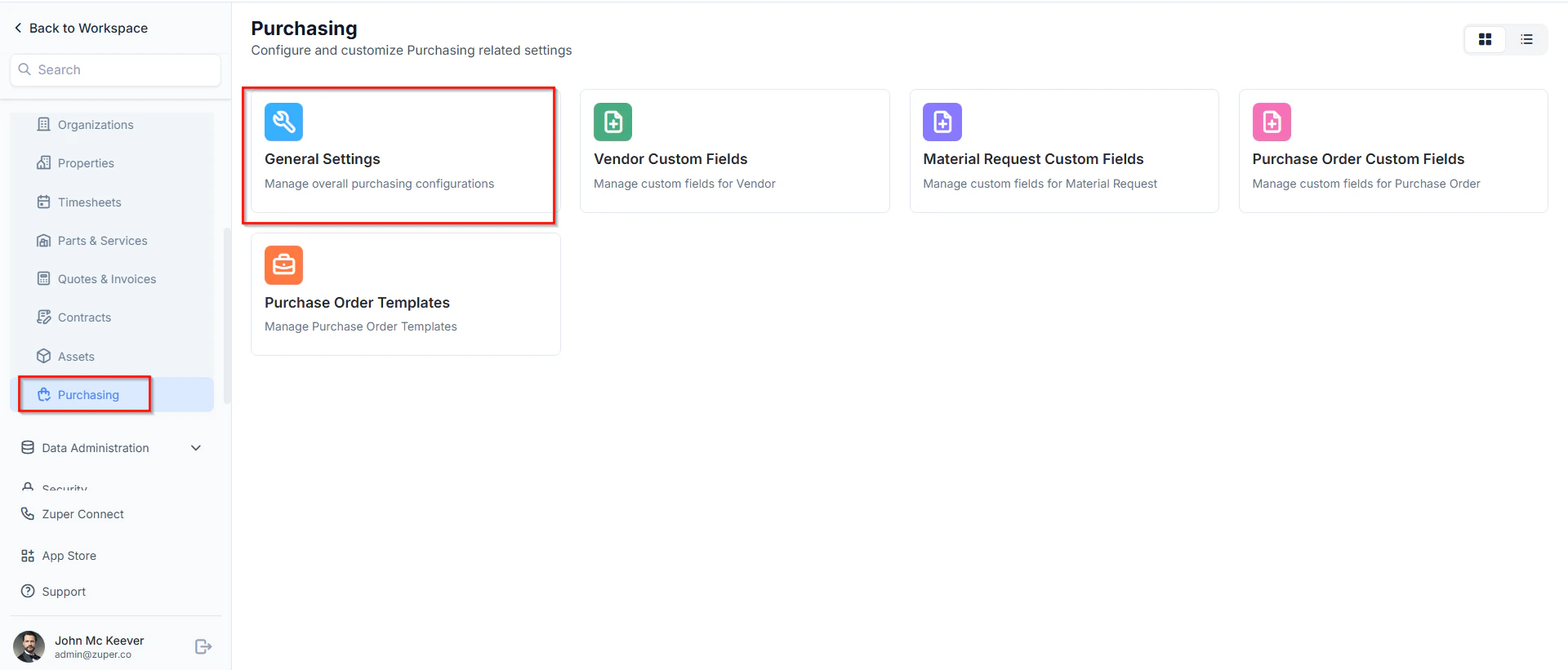Click the Material Request Custom Fields purple icon

(942, 122)
